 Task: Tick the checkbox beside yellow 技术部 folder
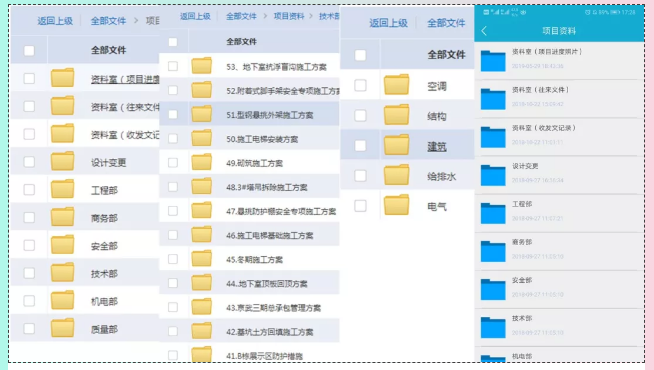point(29,273)
